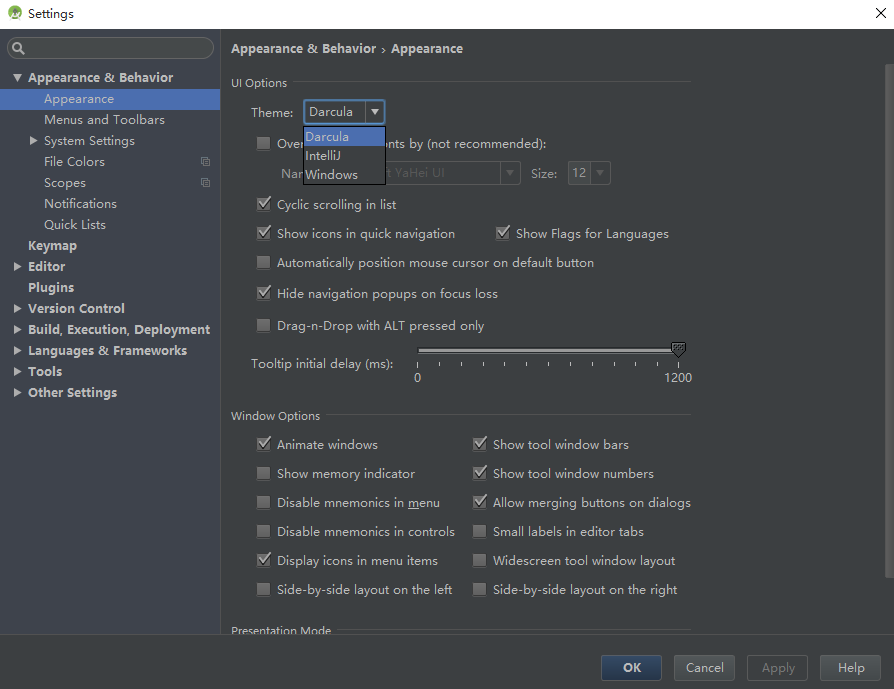Close the Settings dialog window

tap(880, 13)
